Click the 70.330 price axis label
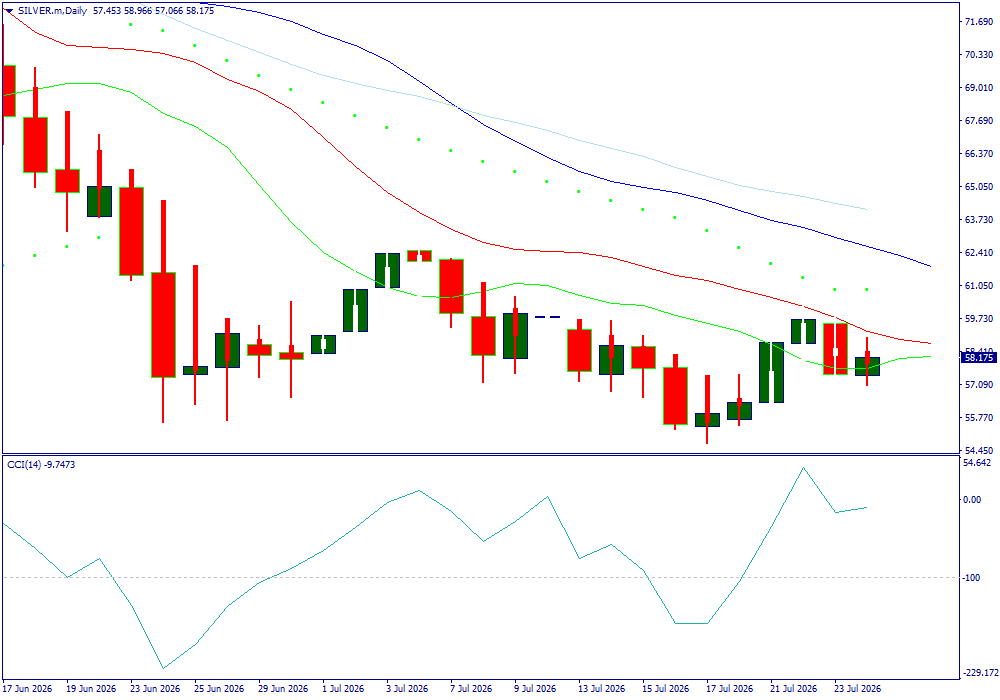Screen dimensions: 1000x700 tap(980, 55)
